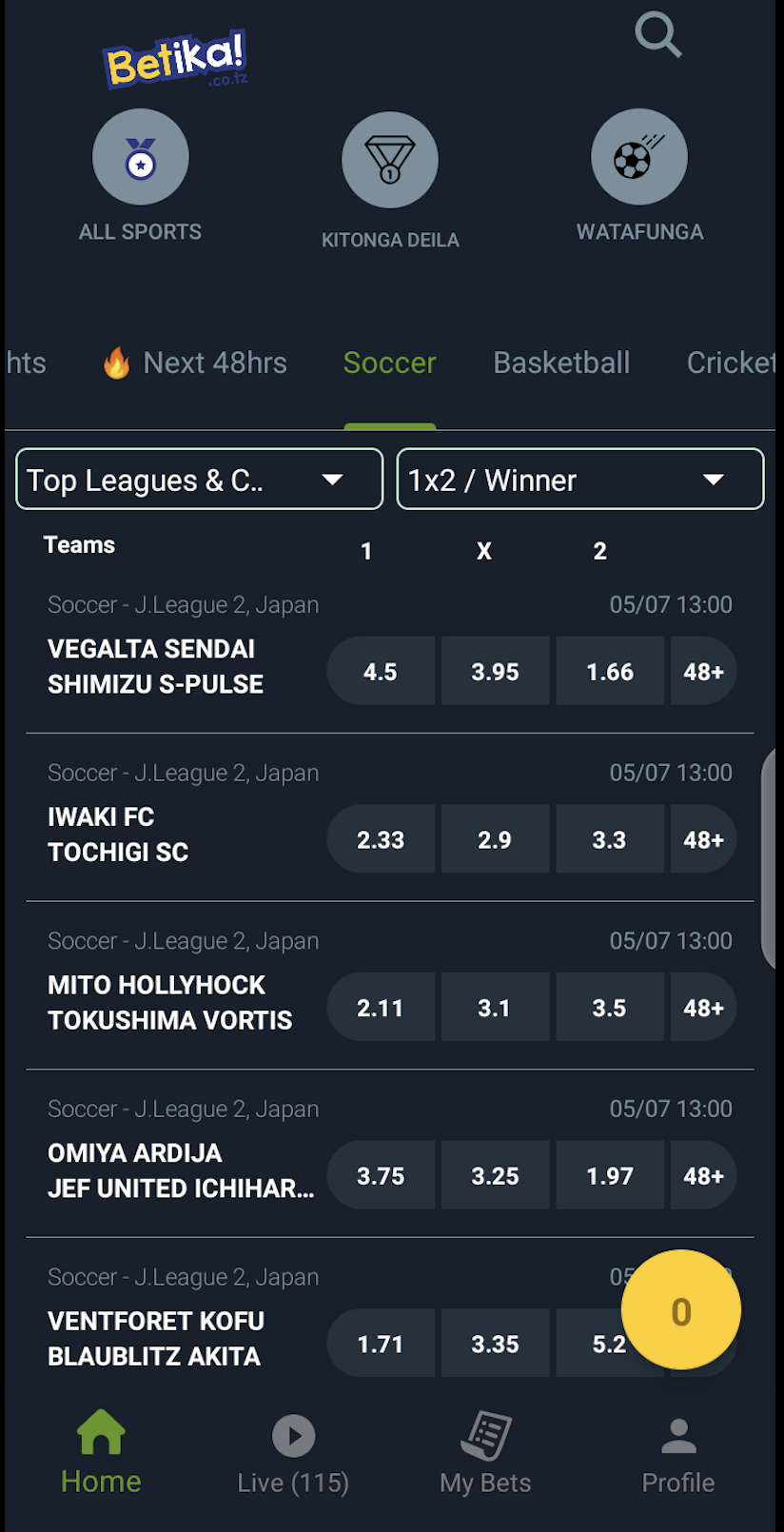The image size is (784, 1532).
Task: Open All Sports medal icon
Action: [x=141, y=157]
